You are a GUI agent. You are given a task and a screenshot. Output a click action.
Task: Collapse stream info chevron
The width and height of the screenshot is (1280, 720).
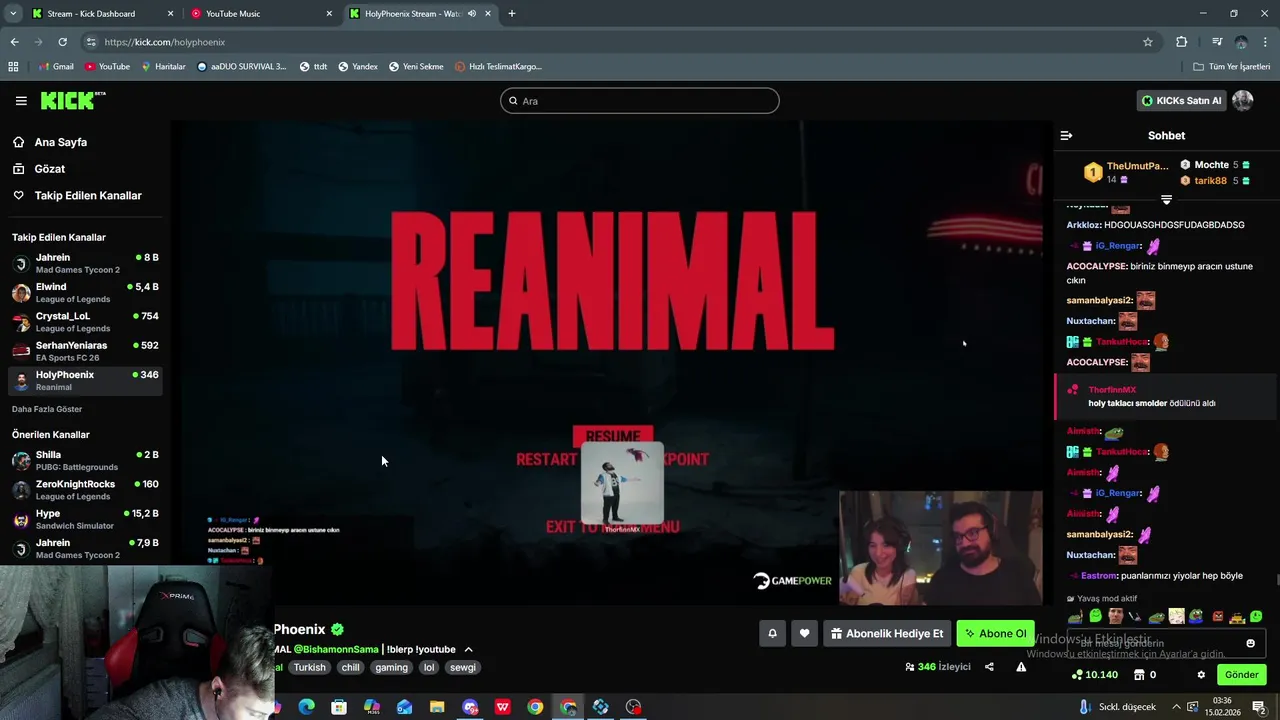pyautogui.click(x=468, y=650)
